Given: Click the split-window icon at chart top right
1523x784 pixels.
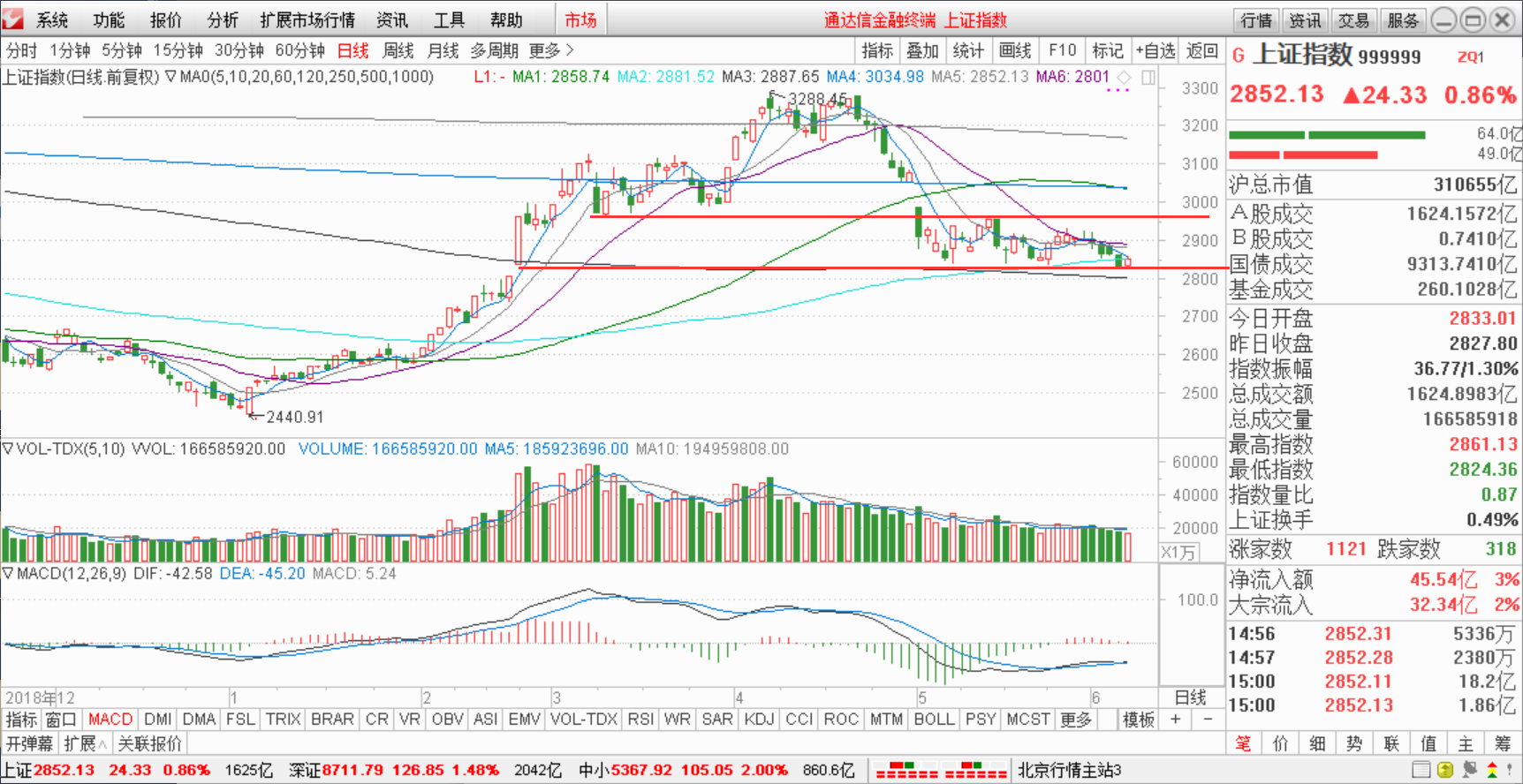Looking at the screenshot, I should click(x=1148, y=77).
